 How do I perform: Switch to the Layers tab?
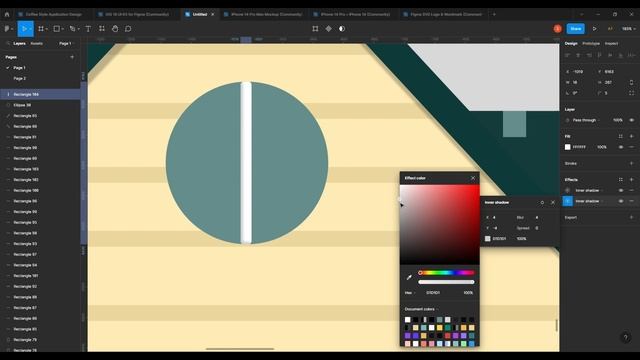pos(19,43)
